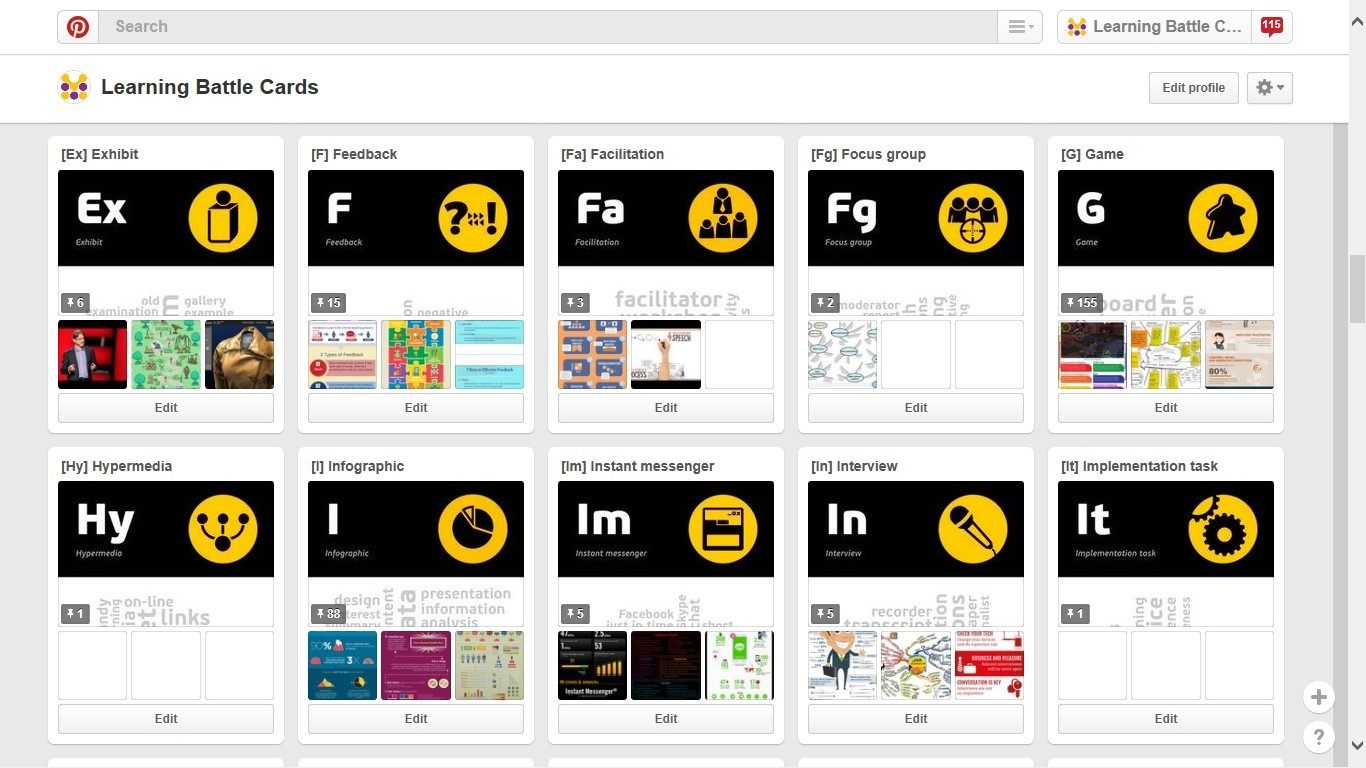This screenshot has height=768, width=1366.
Task: Click the Learning Battle Cards logo in header
Action: point(74,87)
